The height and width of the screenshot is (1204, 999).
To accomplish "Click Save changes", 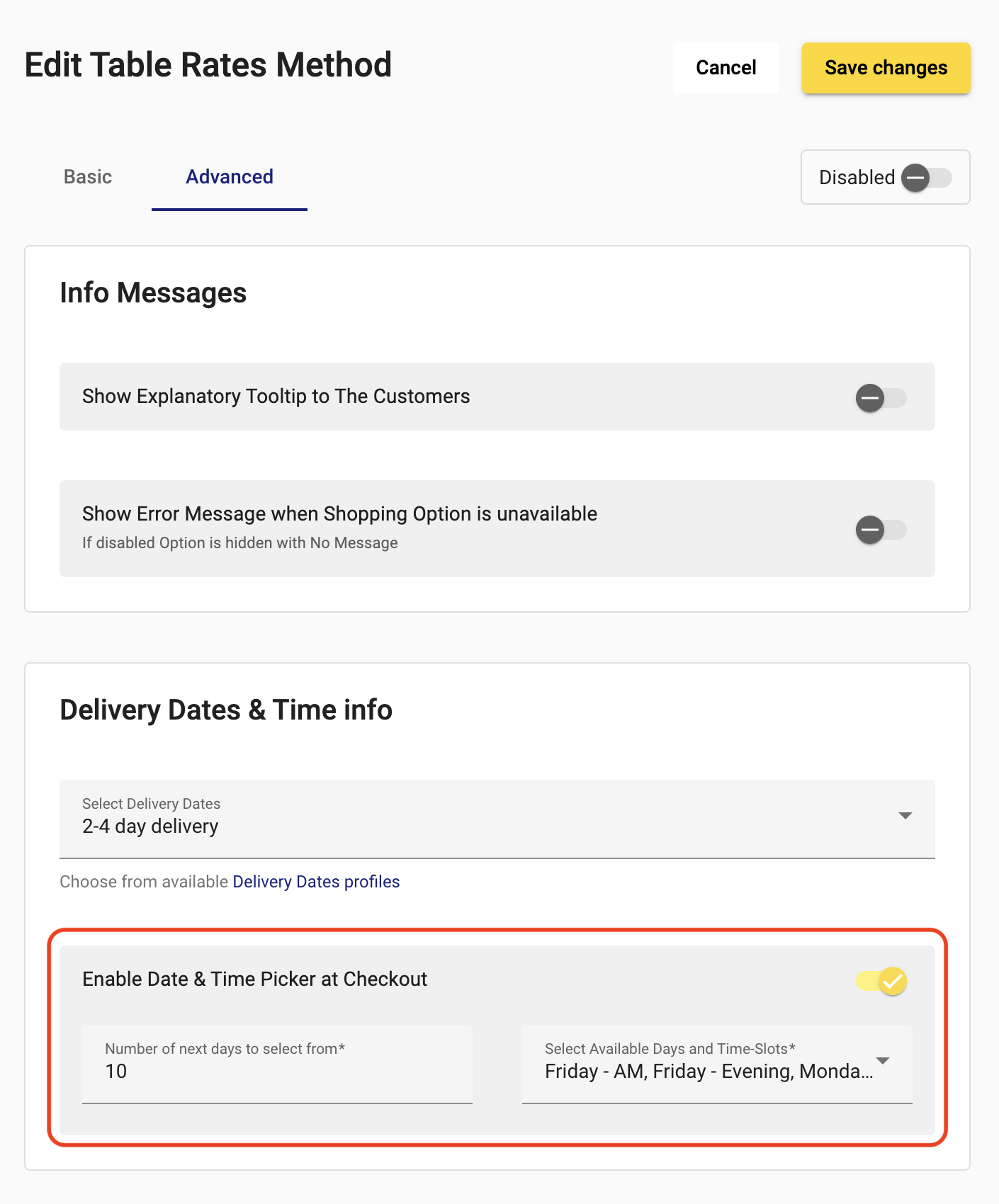I will click(x=886, y=68).
